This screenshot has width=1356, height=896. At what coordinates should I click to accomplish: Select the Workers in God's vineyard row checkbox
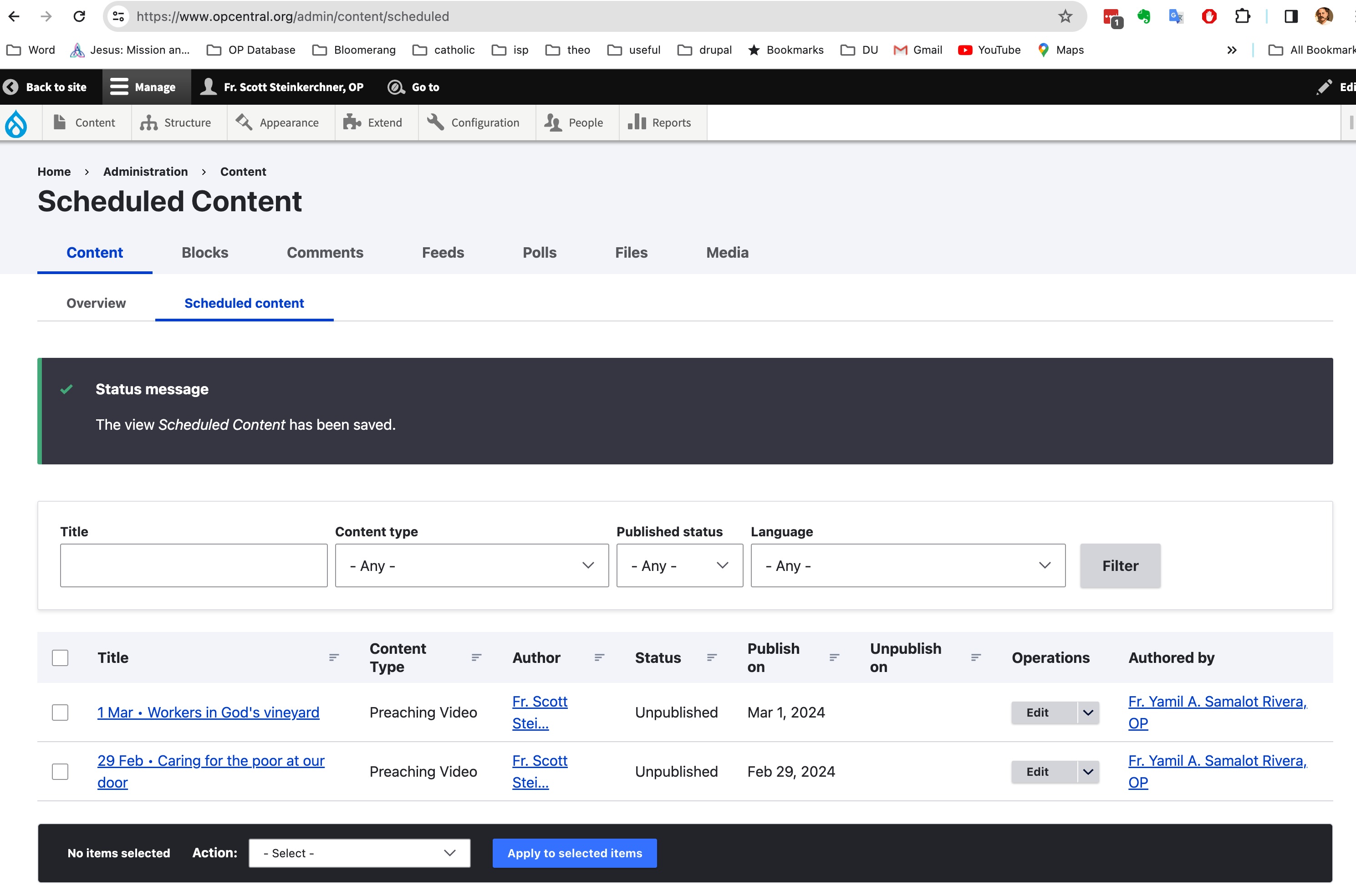(60, 713)
